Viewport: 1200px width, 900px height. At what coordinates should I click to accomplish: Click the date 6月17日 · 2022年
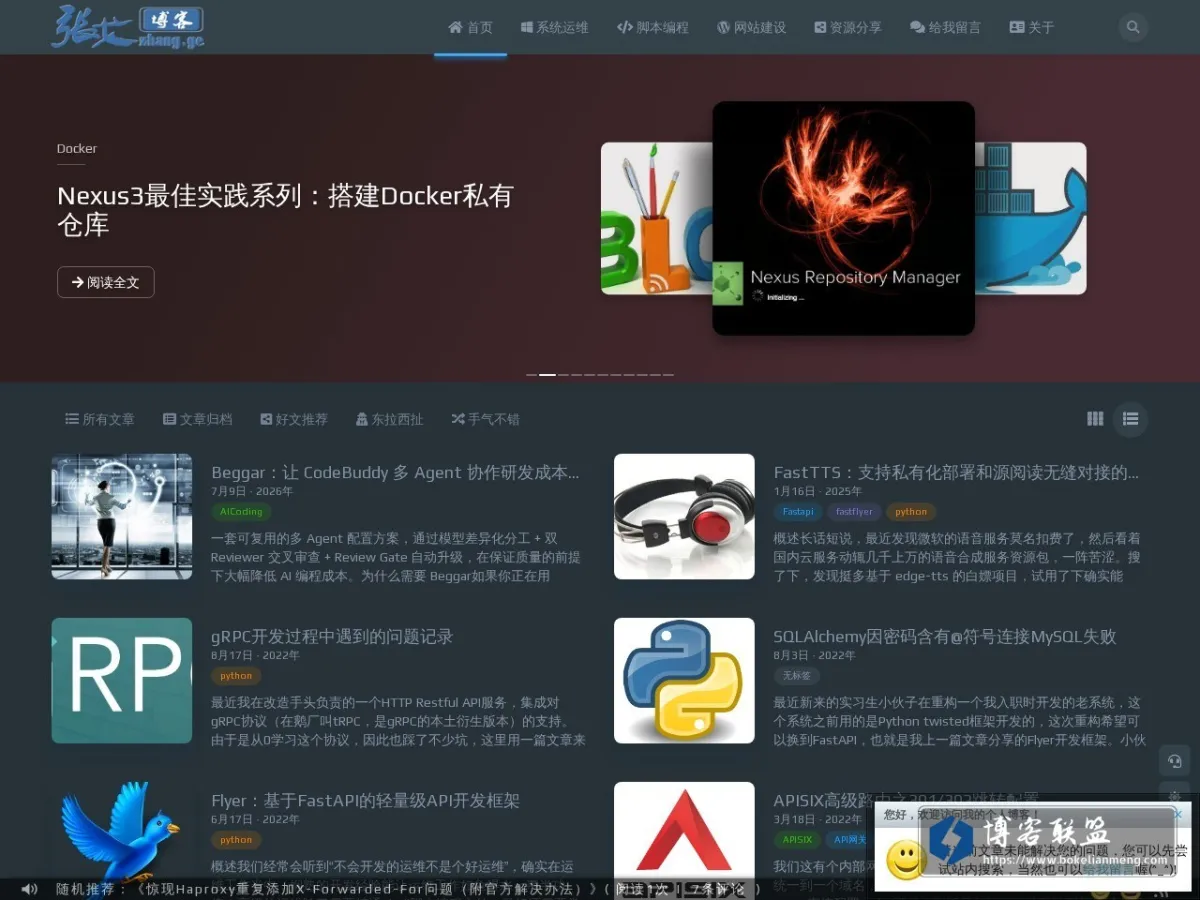click(255, 819)
